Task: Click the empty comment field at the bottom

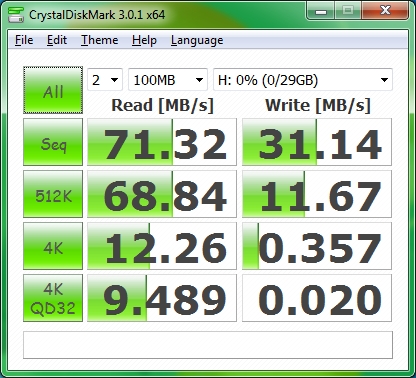Action: tap(208, 345)
